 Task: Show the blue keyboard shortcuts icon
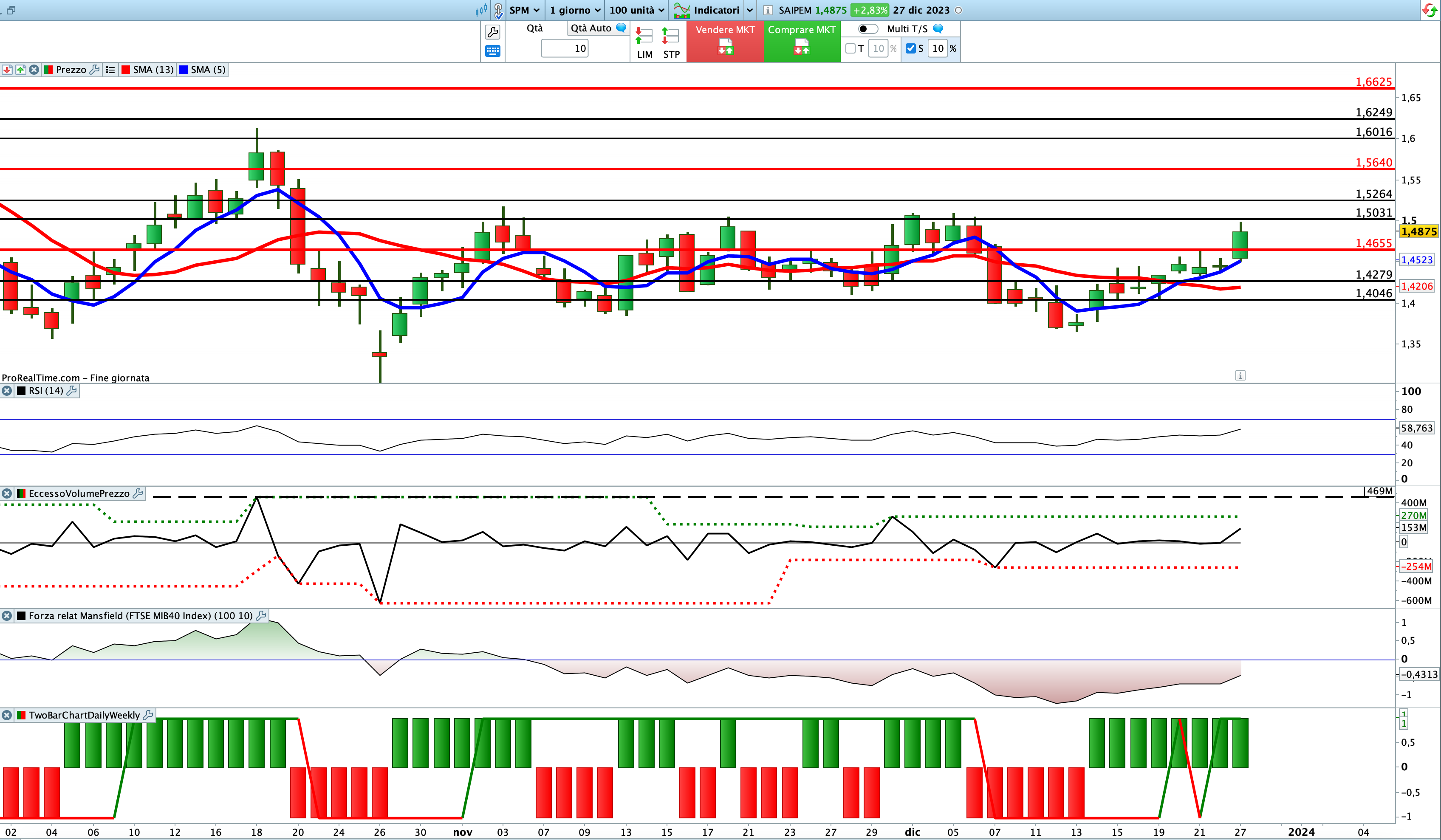point(492,51)
